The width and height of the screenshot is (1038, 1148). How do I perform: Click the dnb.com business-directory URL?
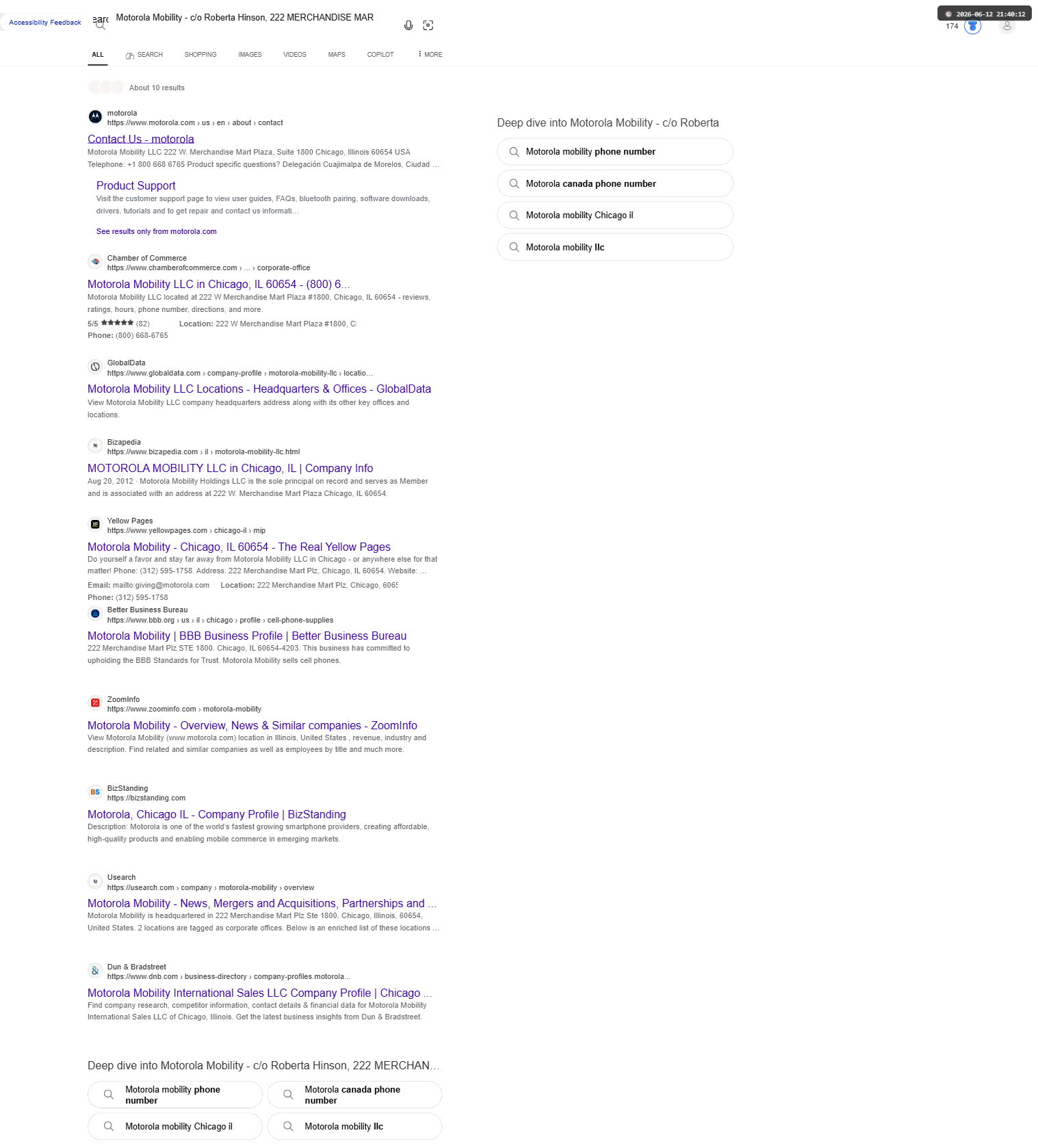click(229, 977)
